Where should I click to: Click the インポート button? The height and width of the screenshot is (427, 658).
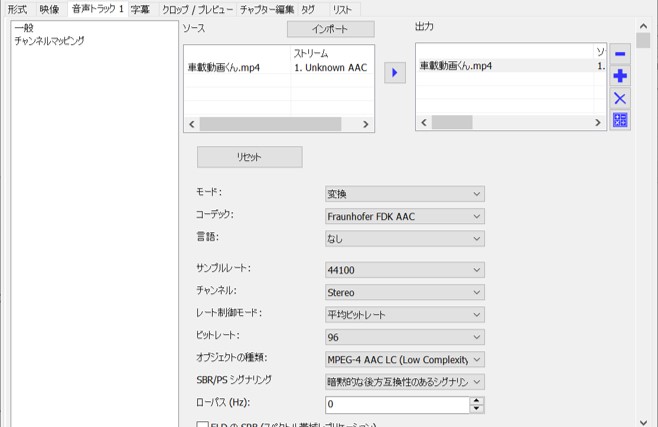tap(331, 29)
